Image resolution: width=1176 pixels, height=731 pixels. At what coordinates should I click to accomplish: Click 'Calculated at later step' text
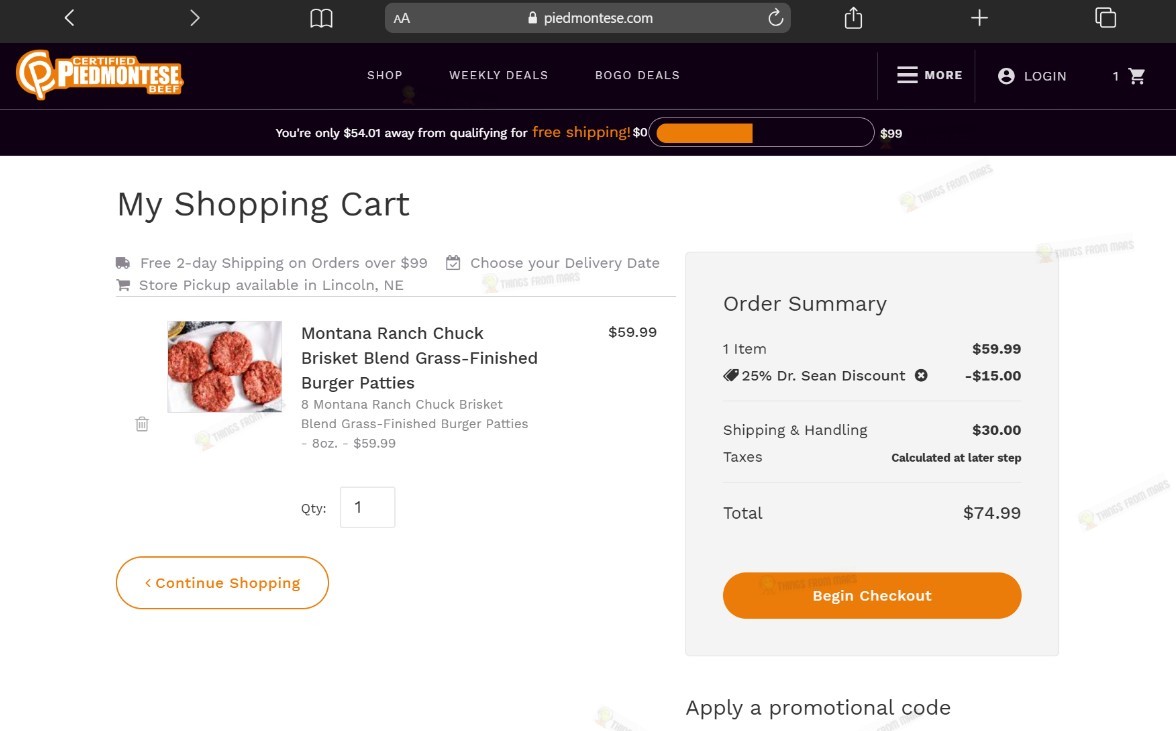click(956, 457)
